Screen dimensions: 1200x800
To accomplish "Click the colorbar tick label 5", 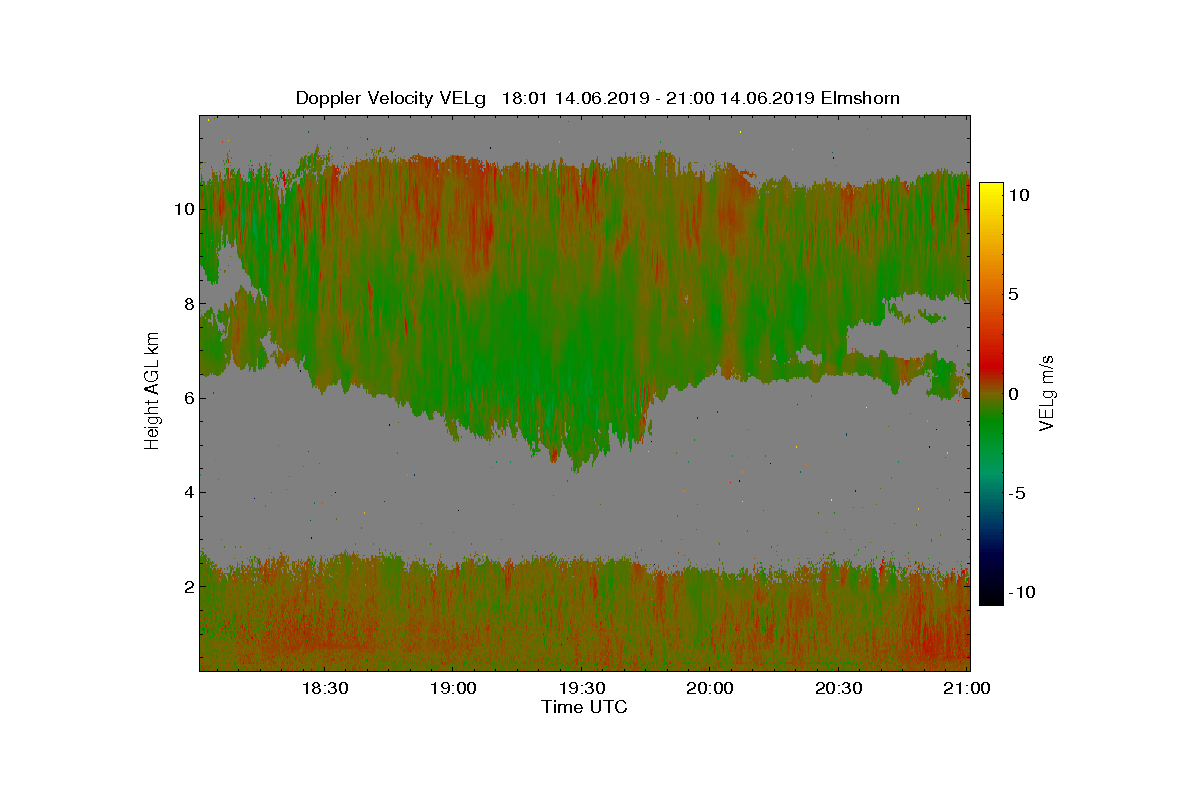I will coord(1013,295).
